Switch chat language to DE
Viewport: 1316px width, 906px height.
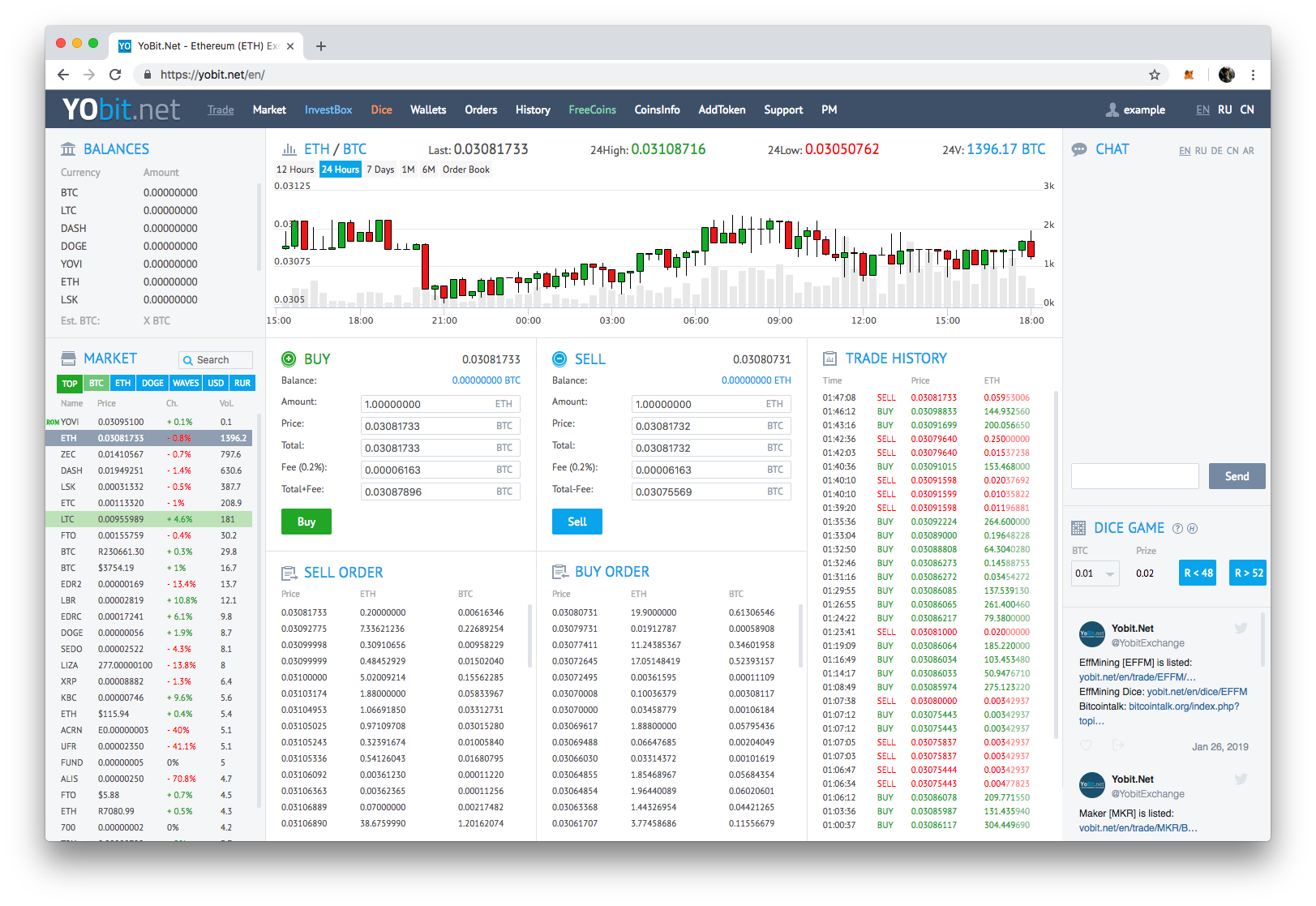point(1216,151)
